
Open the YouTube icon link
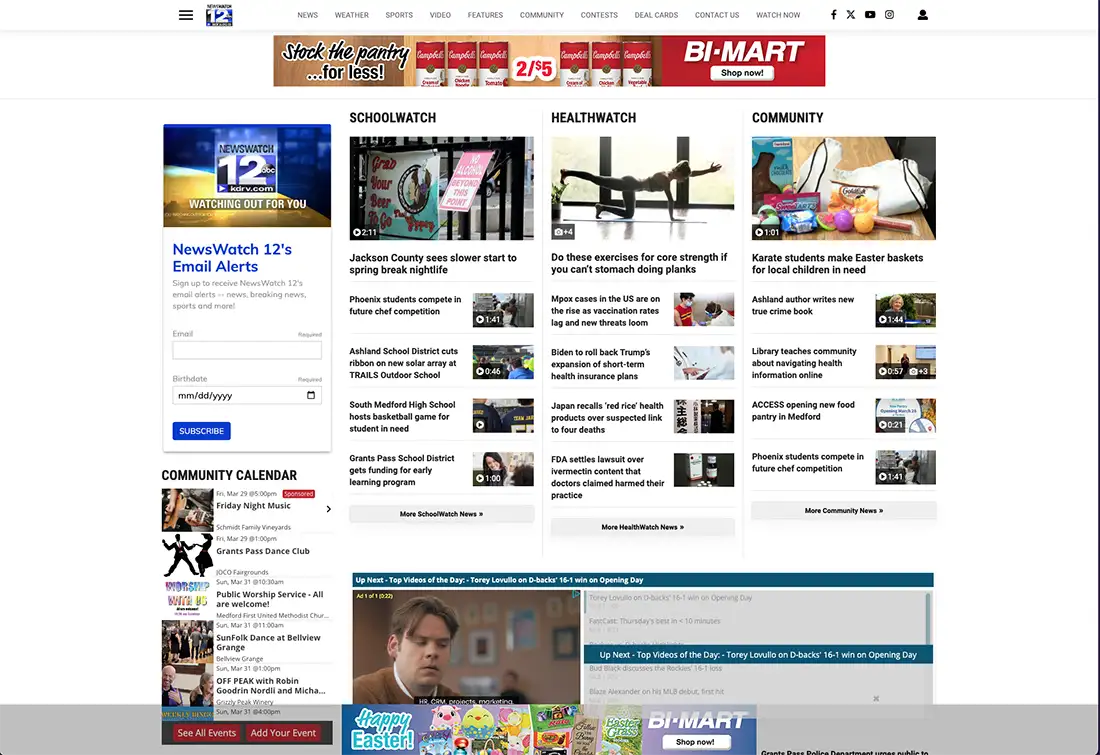click(870, 15)
